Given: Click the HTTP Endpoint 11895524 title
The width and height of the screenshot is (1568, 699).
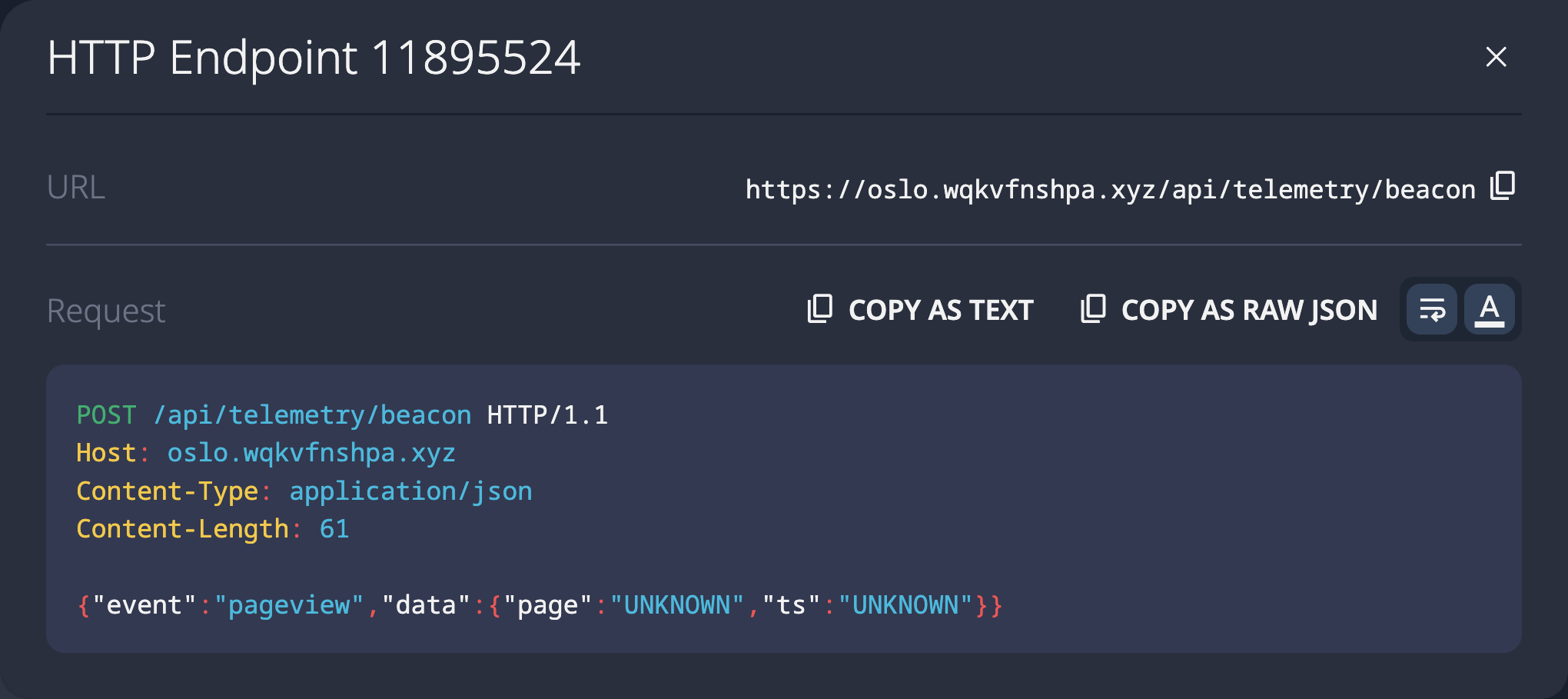Looking at the screenshot, I should [x=314, y=58].
